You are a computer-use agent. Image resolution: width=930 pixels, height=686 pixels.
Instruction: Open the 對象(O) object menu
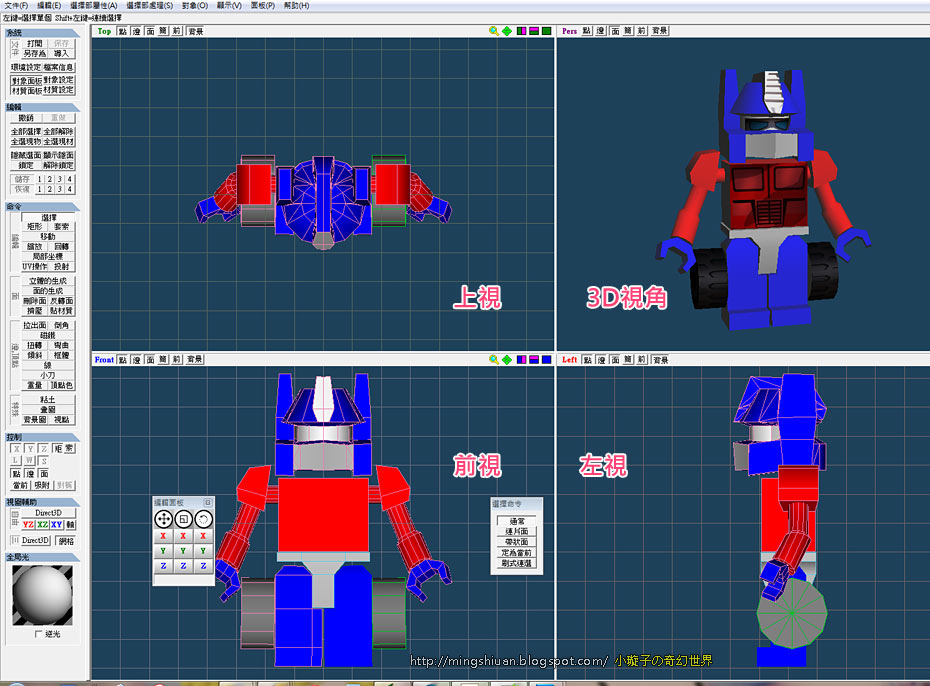point(195,5)
